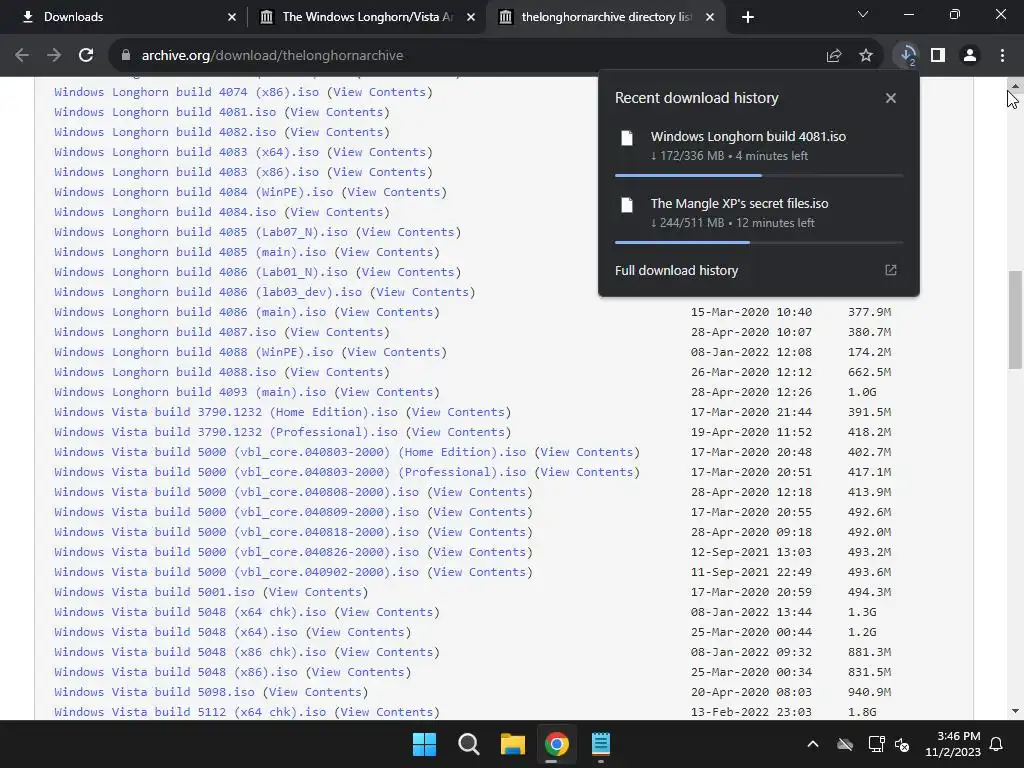The image size is (1024, 768).
Task: Open Windows Longhorn build 4083 (x64).iso link
Action: coord(187,152)
